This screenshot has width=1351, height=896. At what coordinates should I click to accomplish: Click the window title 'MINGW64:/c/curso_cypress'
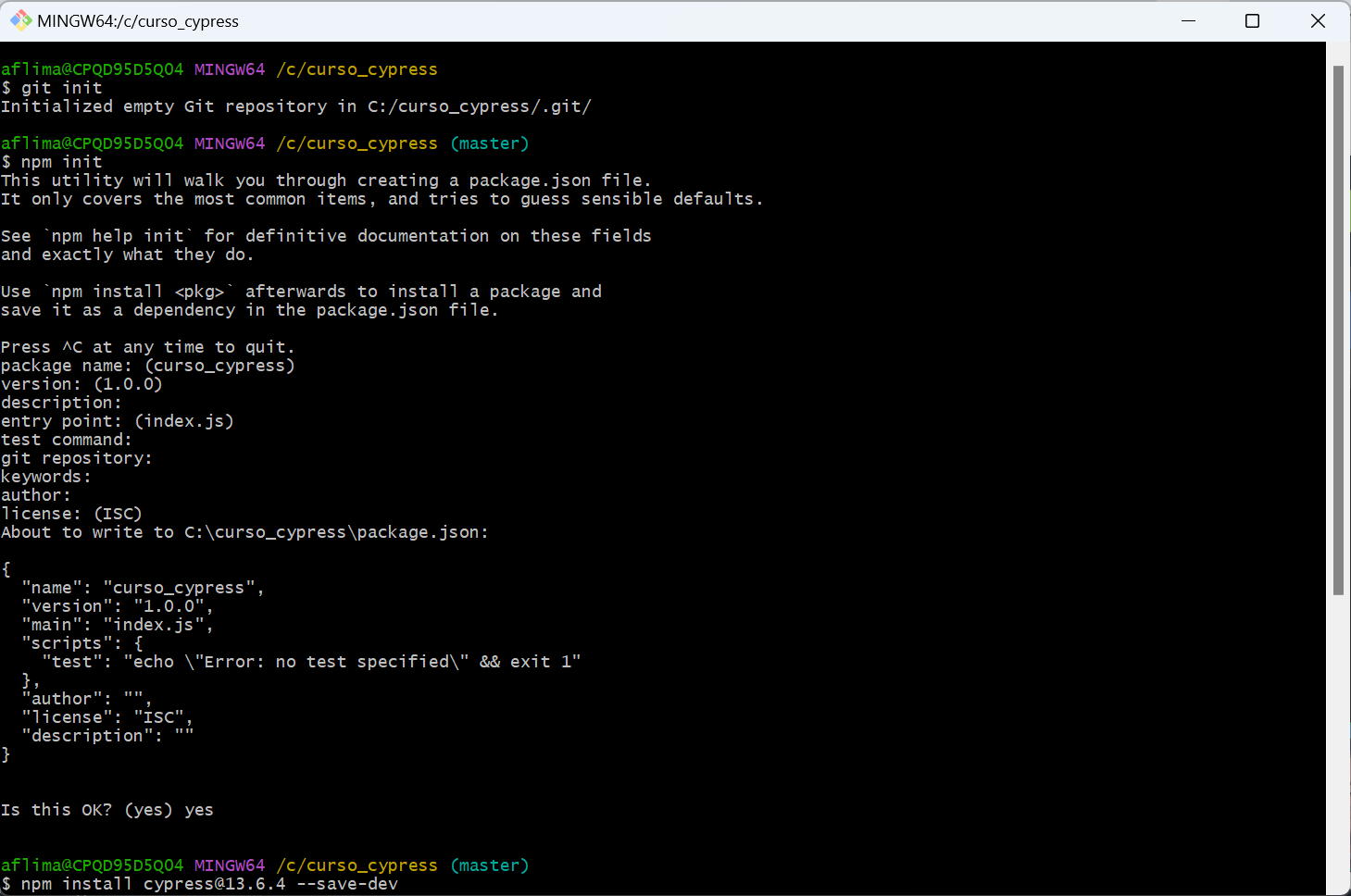138,21
